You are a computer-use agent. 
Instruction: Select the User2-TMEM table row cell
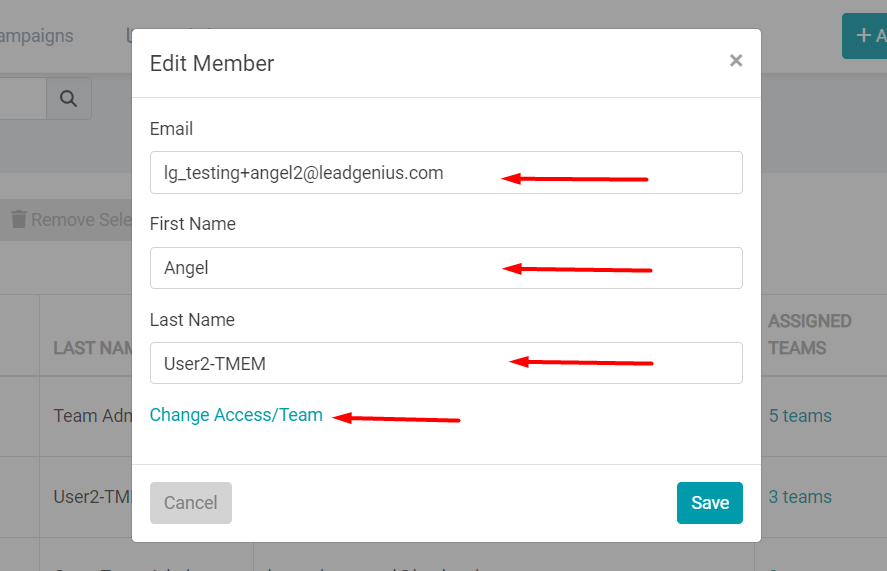(x=93, y=497)
